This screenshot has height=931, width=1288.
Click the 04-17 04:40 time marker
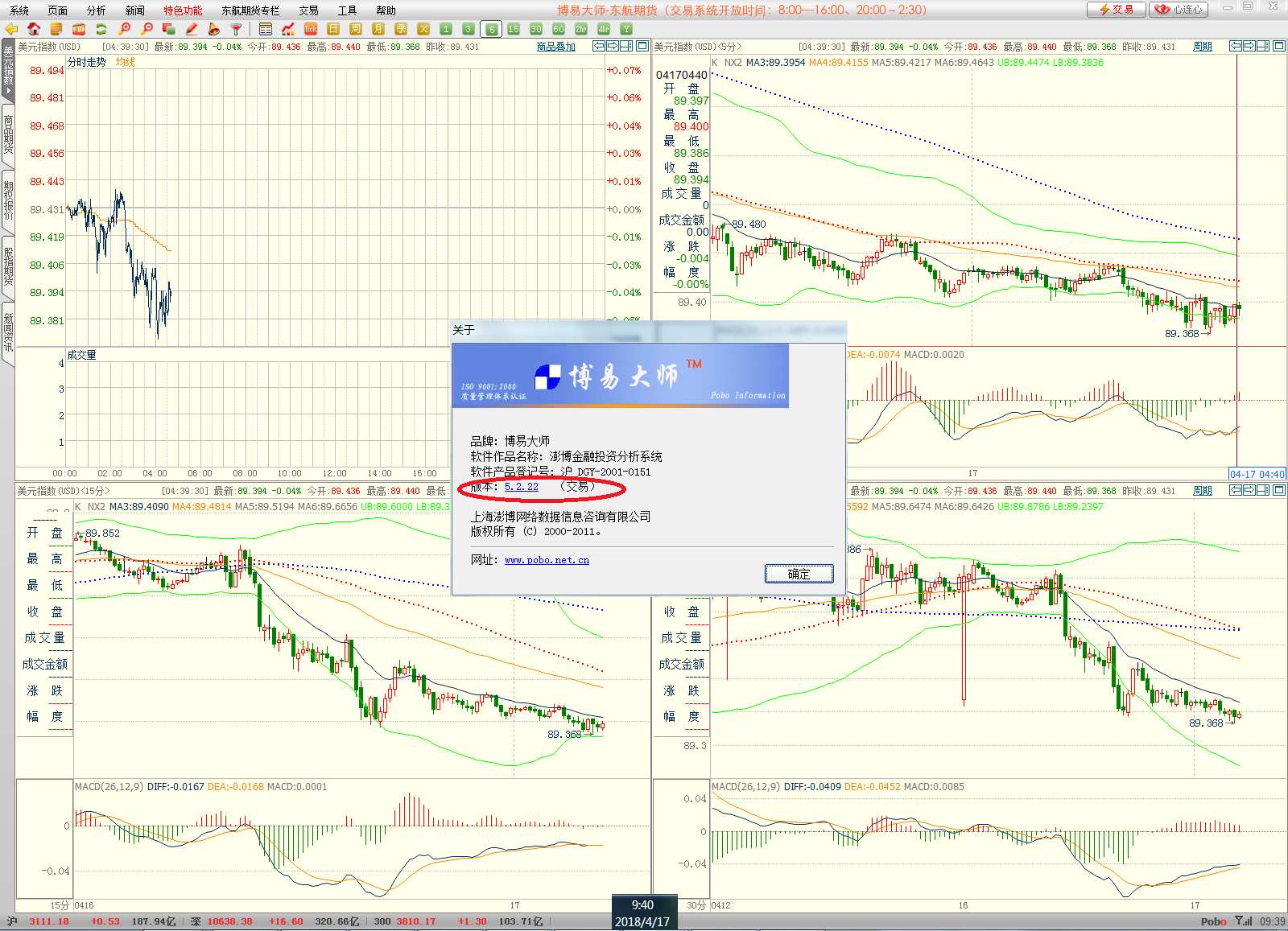[1257, 474]
